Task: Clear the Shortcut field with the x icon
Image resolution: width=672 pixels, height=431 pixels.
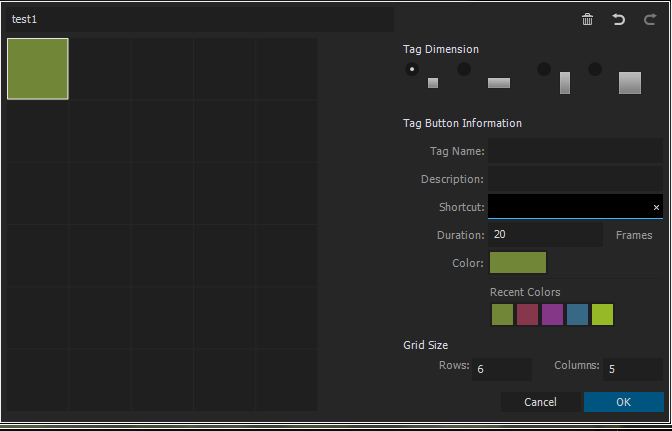Action: click(x=656, y=207)
